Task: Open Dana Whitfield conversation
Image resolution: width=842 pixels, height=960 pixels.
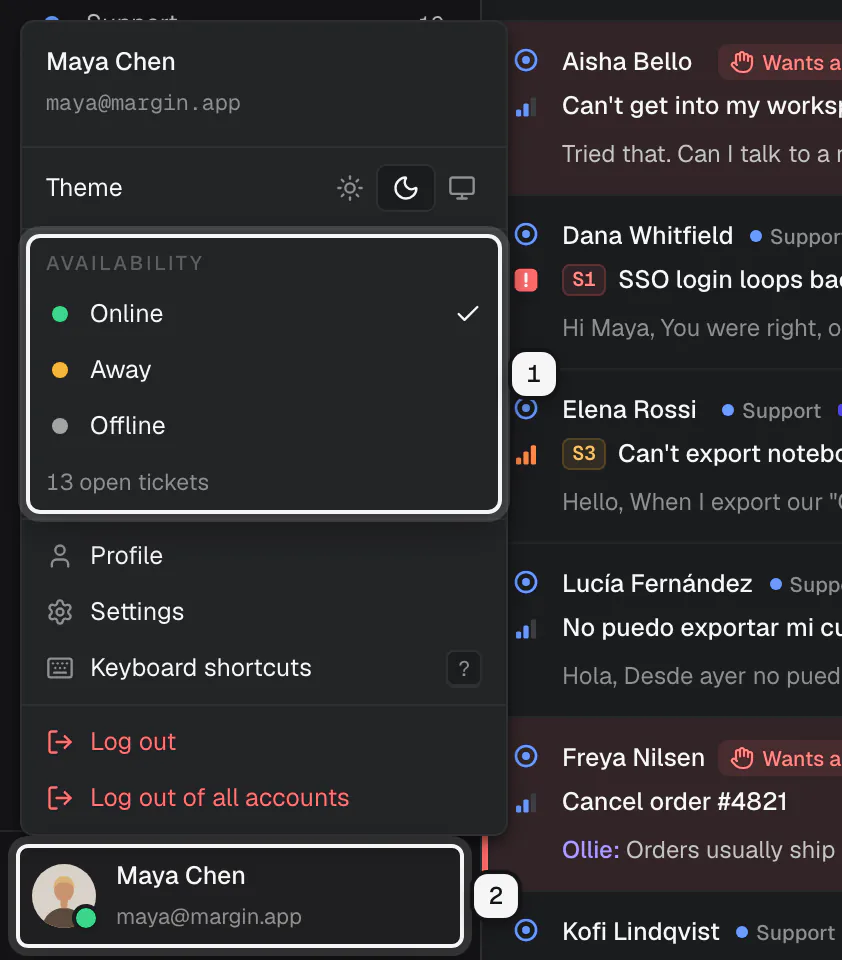Action: click(x=675, y=282)
